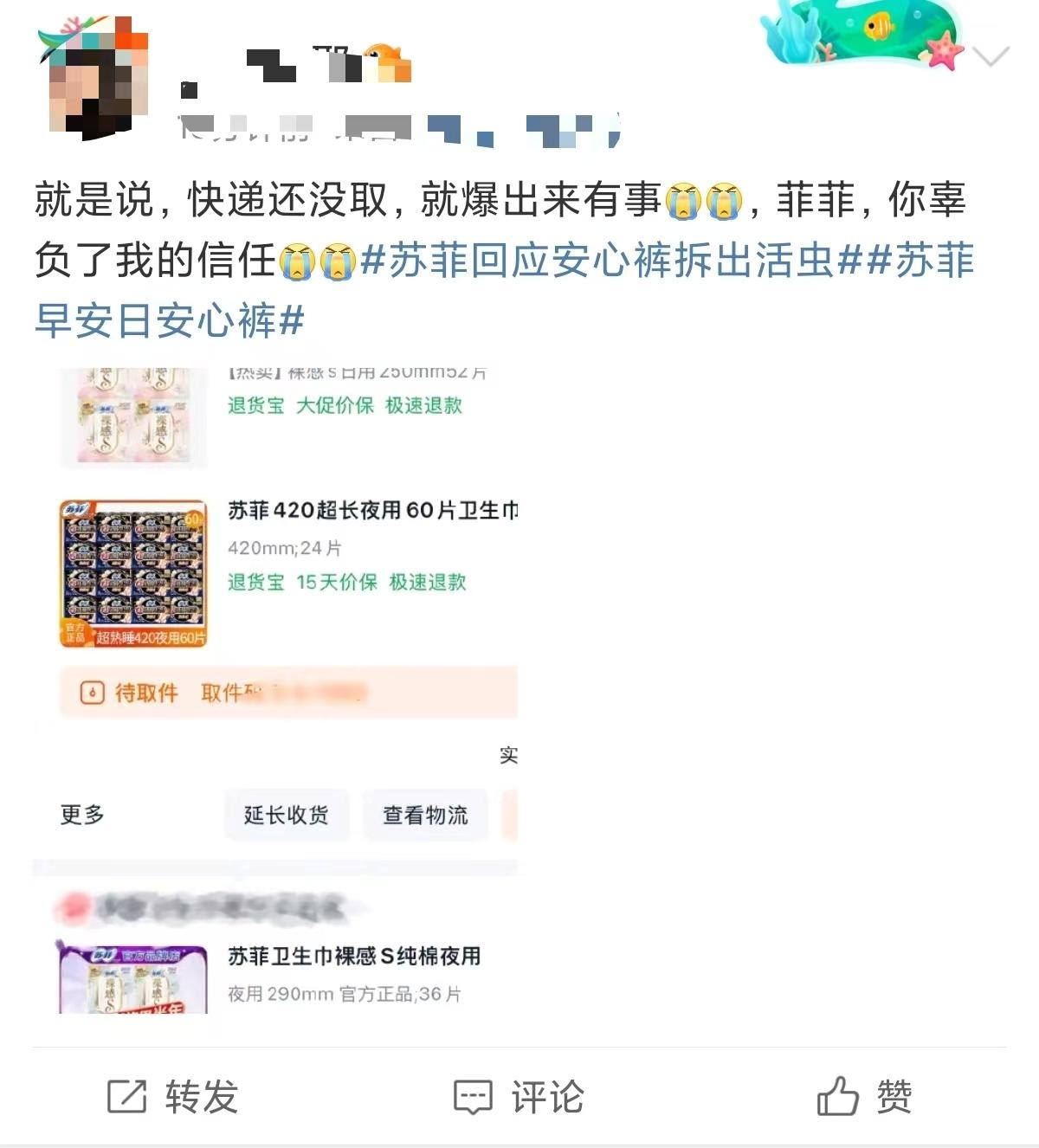Select the 苏菲420超长夜用60片卫生巾 title
The image size is (1039, 1148).
point(373,511)
